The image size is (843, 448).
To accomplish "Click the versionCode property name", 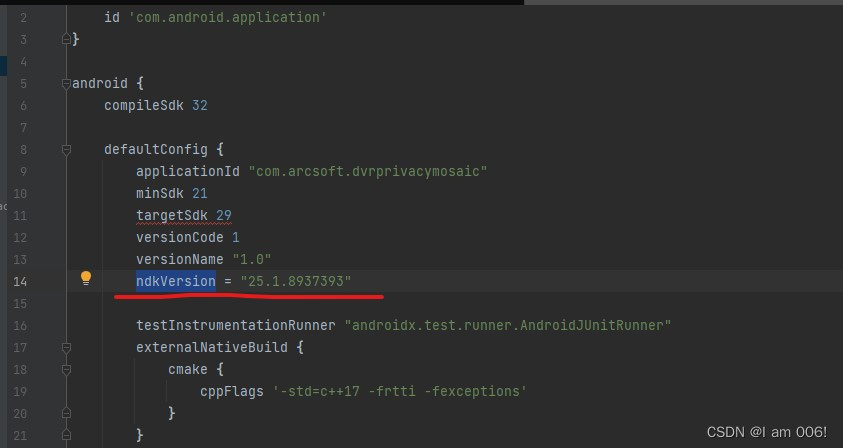I will click(180, 238).
